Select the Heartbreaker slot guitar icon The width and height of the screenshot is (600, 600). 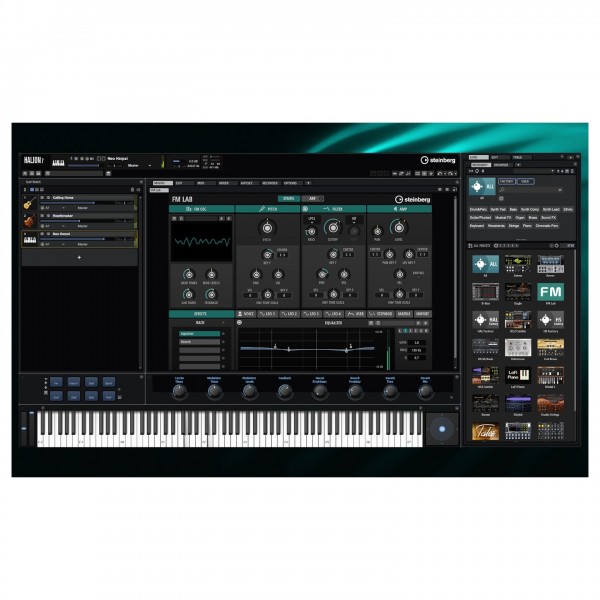point(29,221)
